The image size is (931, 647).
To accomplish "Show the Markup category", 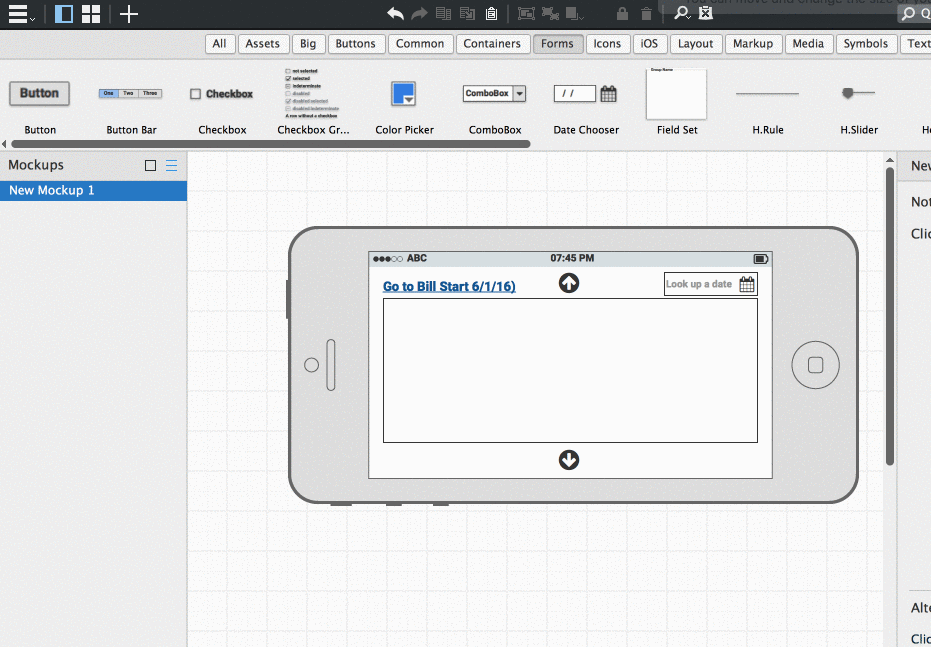I will coord(753,44).
